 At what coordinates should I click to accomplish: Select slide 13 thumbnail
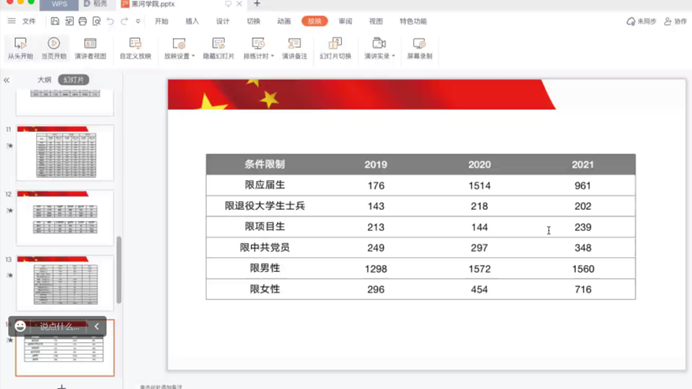(x=65, y=283)
